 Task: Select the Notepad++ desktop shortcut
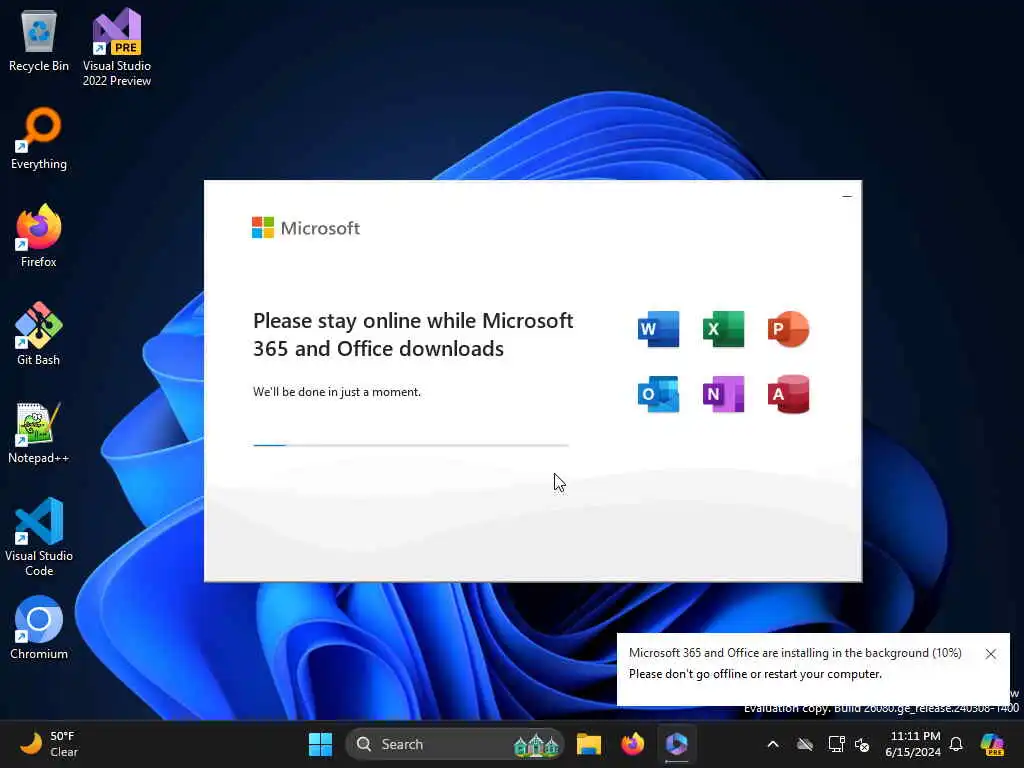pos(39,432)
